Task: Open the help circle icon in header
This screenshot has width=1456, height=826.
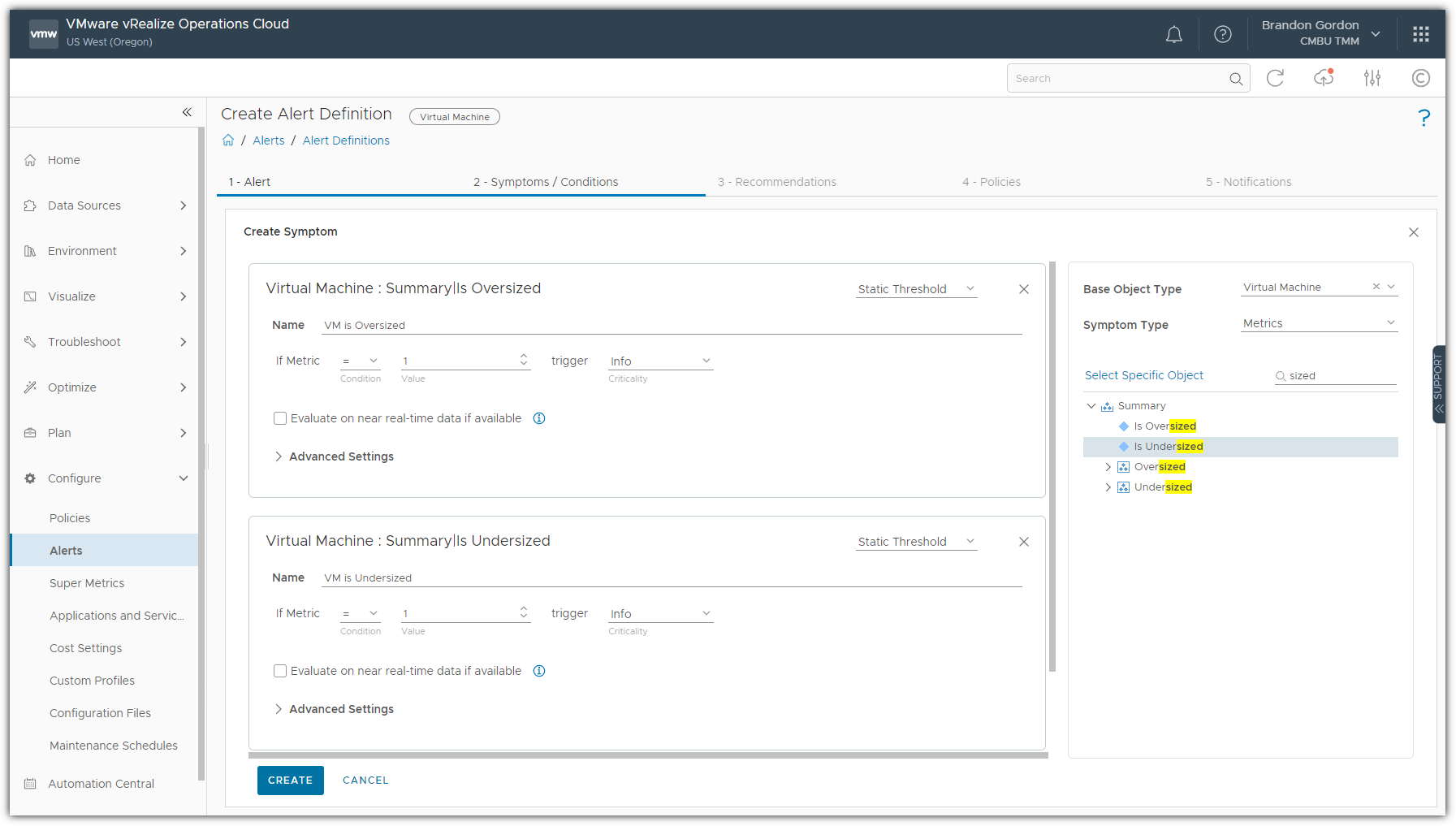Action: (x=1222, y=34)
